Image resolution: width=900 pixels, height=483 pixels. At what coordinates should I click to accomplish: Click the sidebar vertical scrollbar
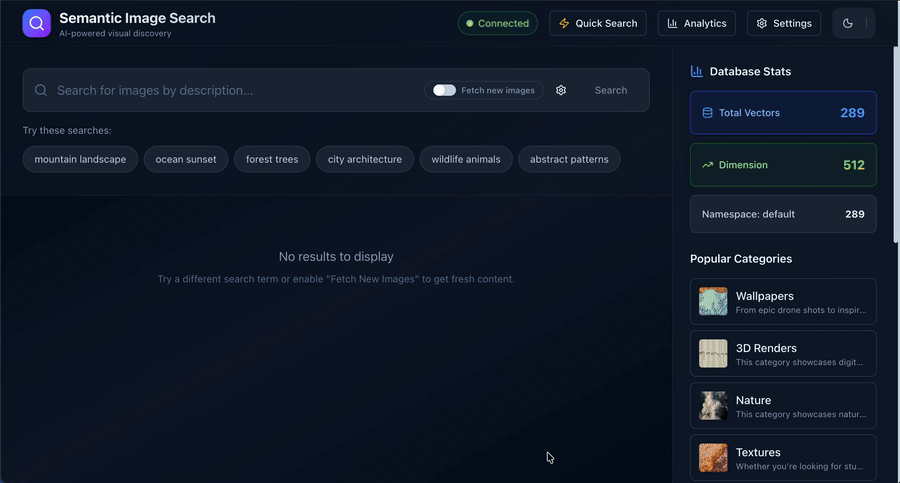[895, 140]
